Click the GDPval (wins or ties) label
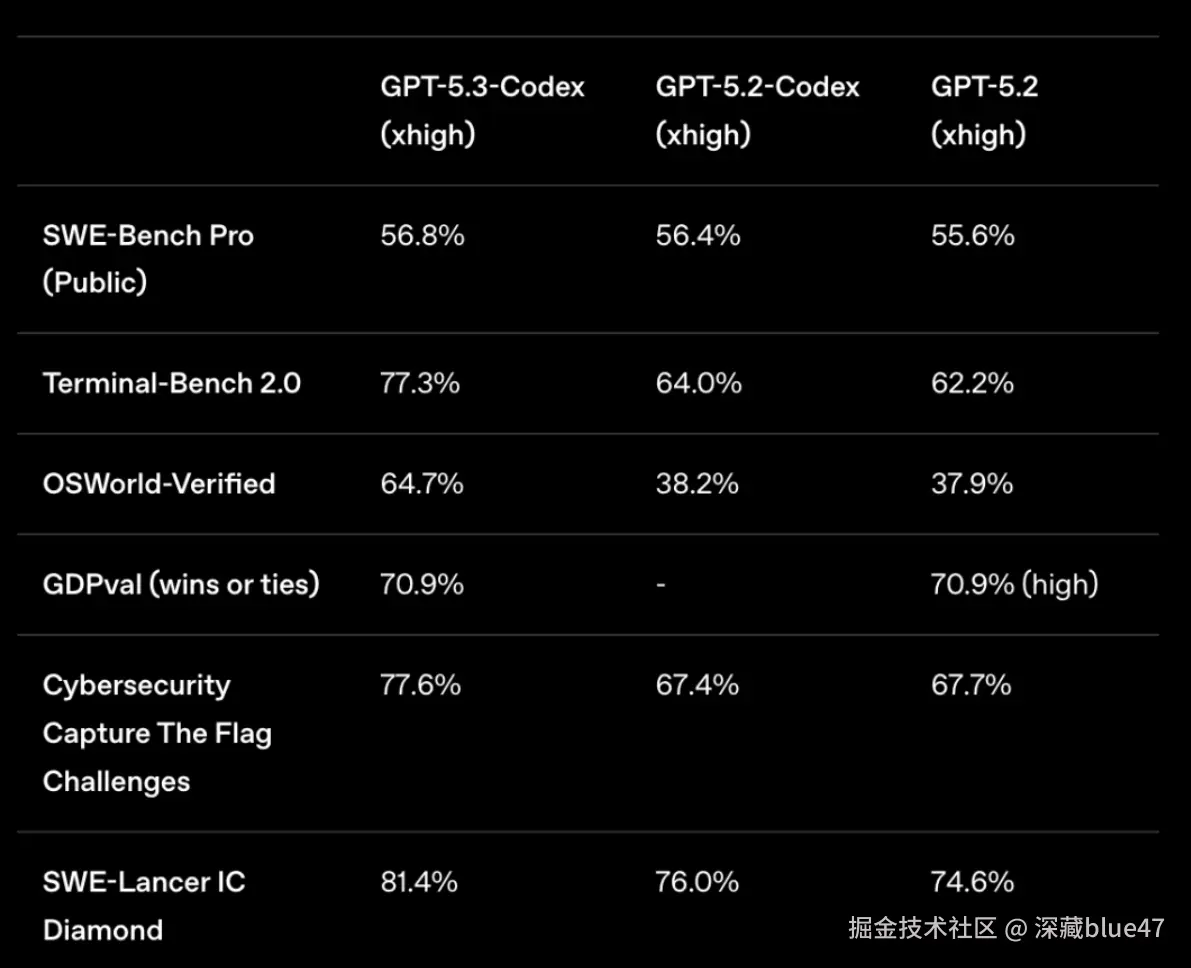Screen dimensions: 1191x968 pyautogui.click(x=181, y=584)
